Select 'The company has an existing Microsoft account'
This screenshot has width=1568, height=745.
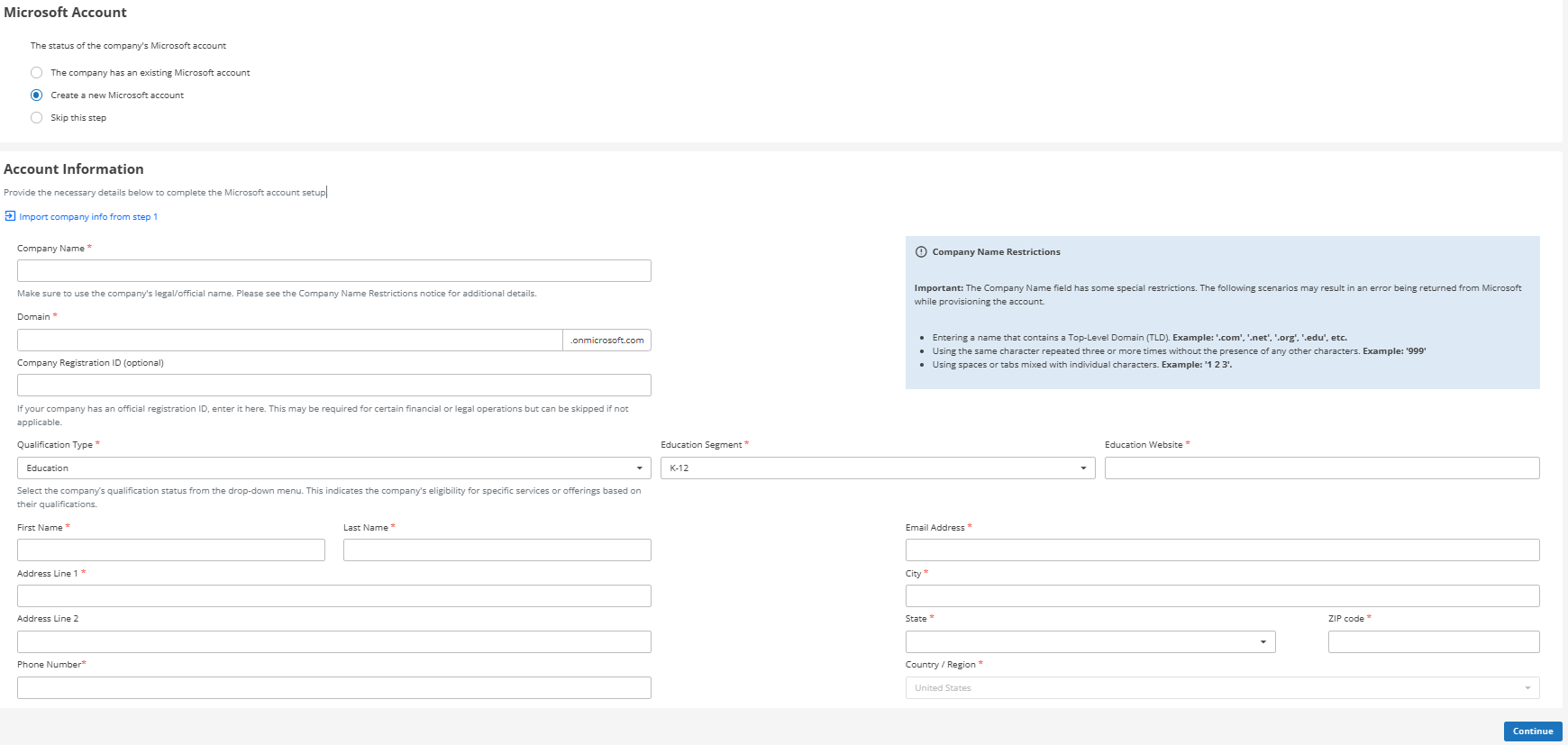(x=36, y=72)
